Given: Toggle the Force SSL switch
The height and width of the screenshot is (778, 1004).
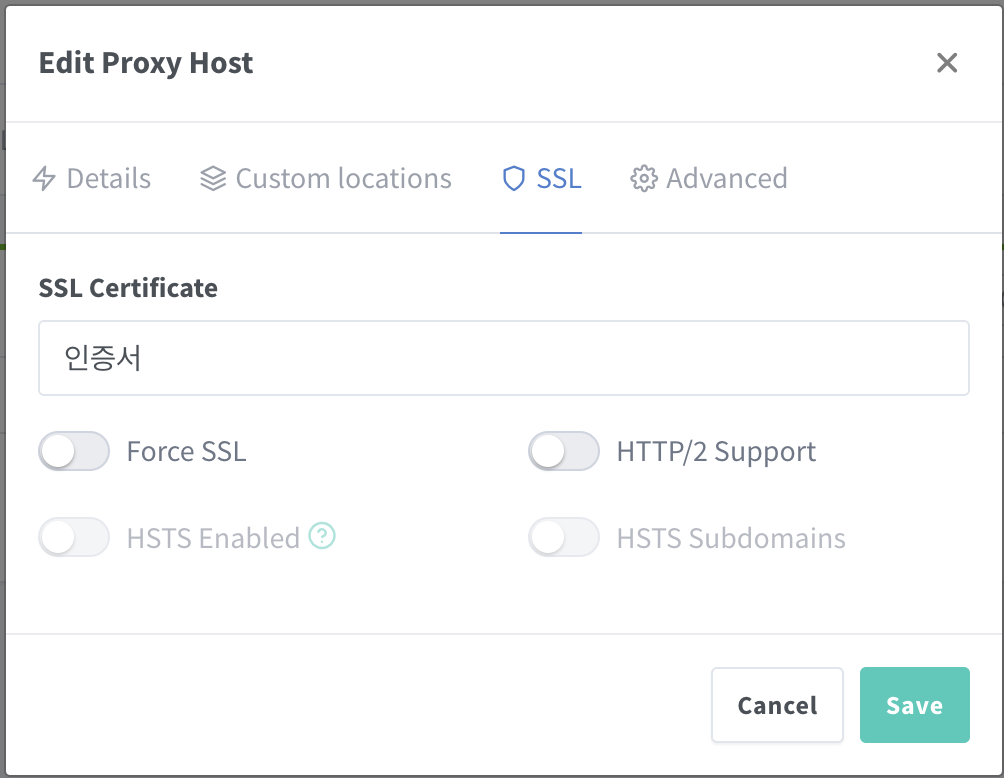Looking at the screenshot, I should click(74, 452).
